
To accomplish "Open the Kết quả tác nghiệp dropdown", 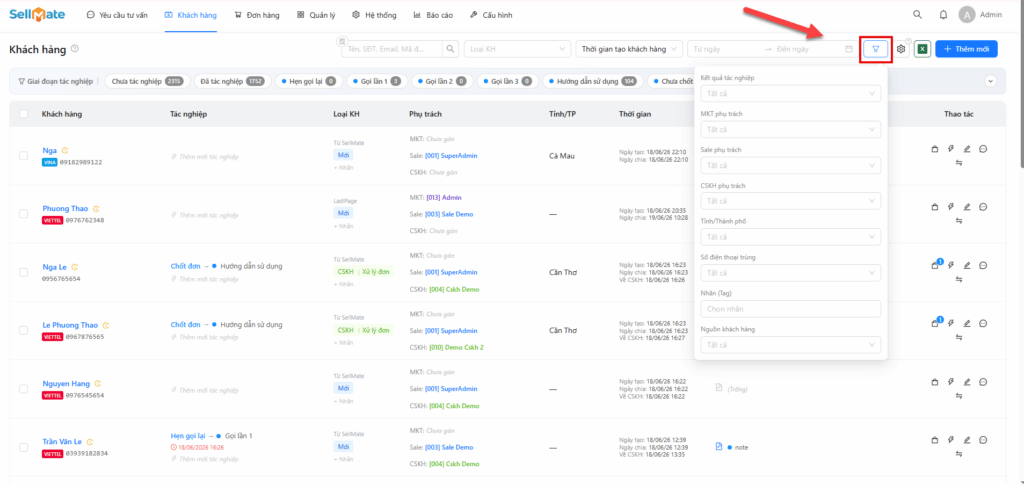I will click(x=790, y=94).
